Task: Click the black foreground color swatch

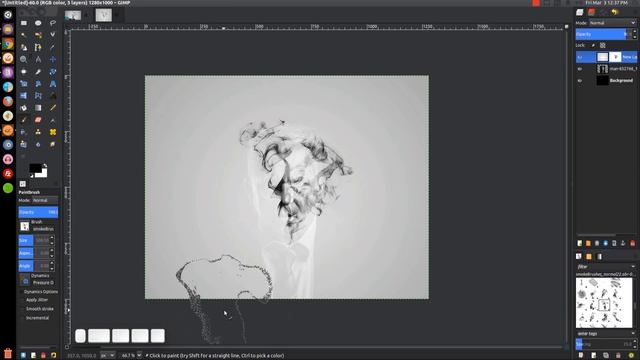Action: 35,168
